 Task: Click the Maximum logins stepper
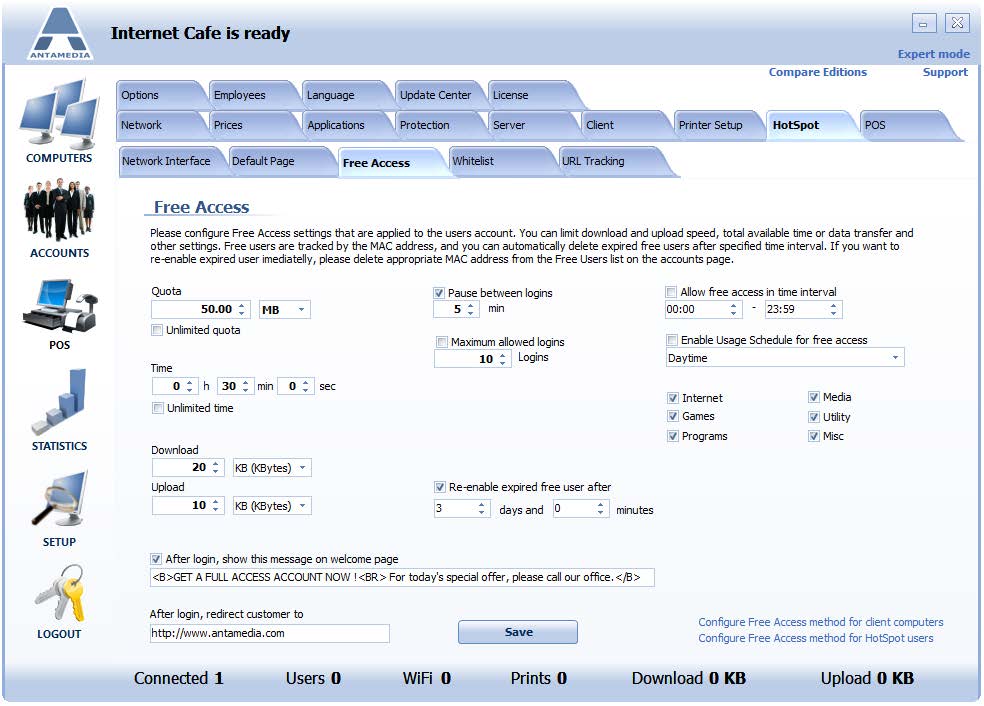pyautogui.click(x=502, y=359)
